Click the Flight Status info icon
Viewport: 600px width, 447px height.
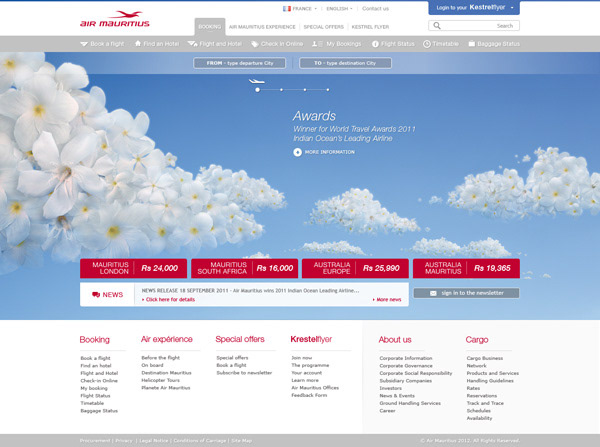375,44
